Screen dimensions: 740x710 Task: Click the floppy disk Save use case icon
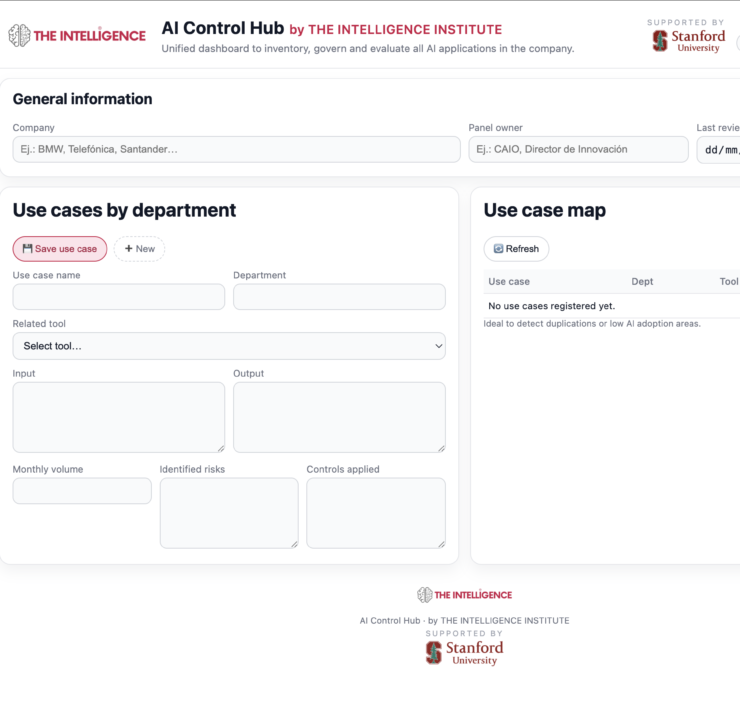point(28,249)
